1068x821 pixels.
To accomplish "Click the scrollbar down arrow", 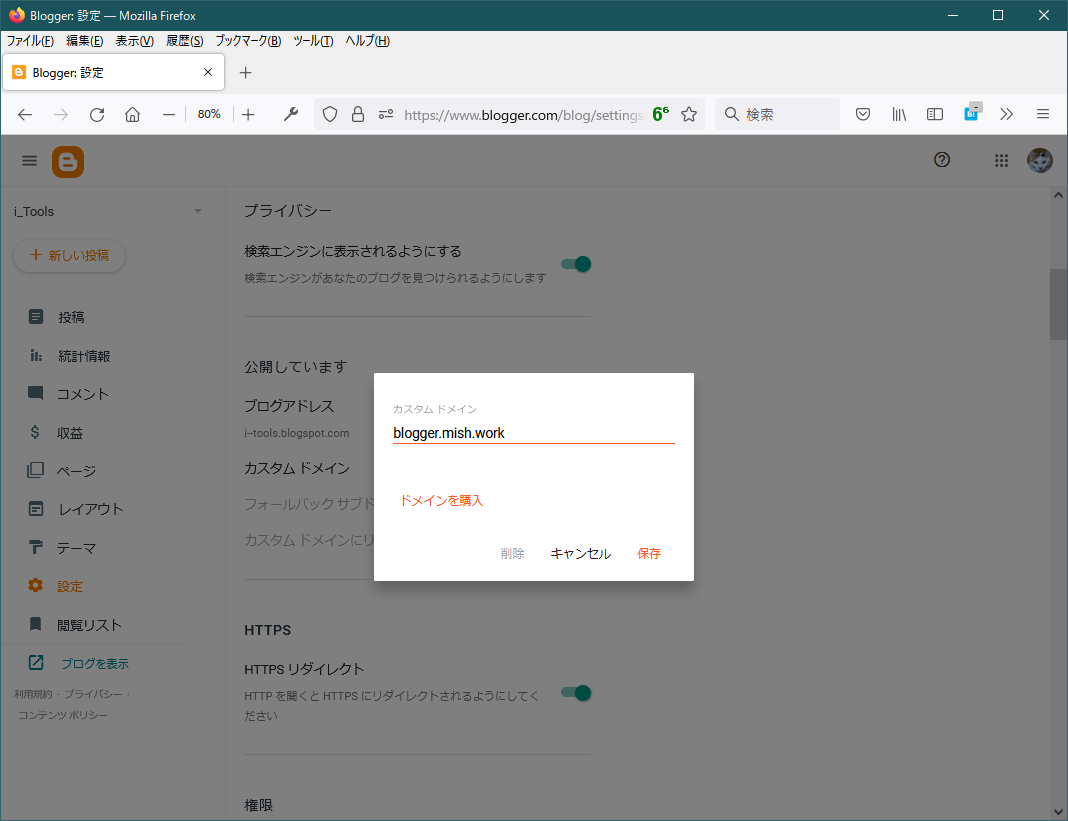I will (x=1058, y=811).
